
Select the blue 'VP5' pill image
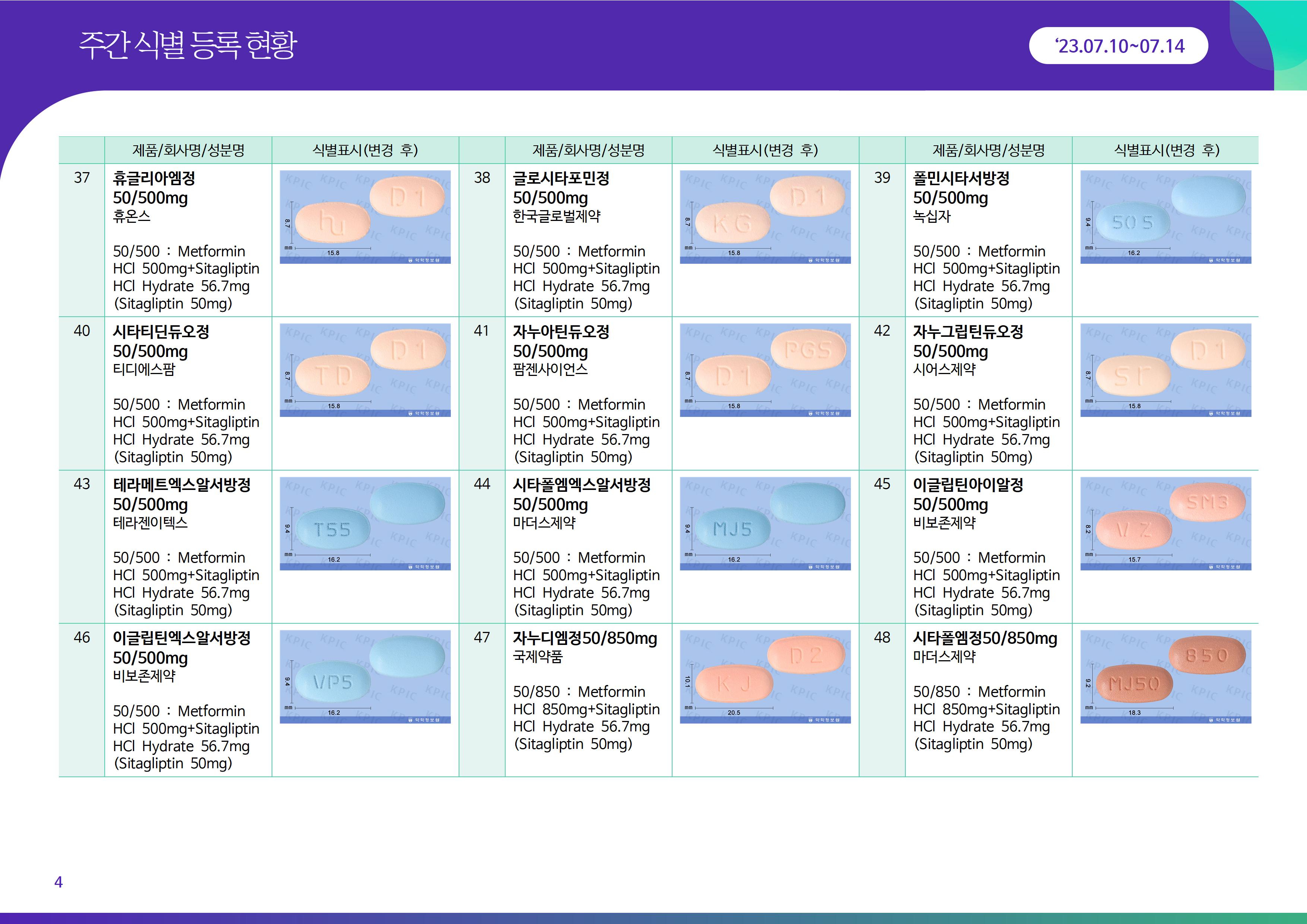[365, 676]
